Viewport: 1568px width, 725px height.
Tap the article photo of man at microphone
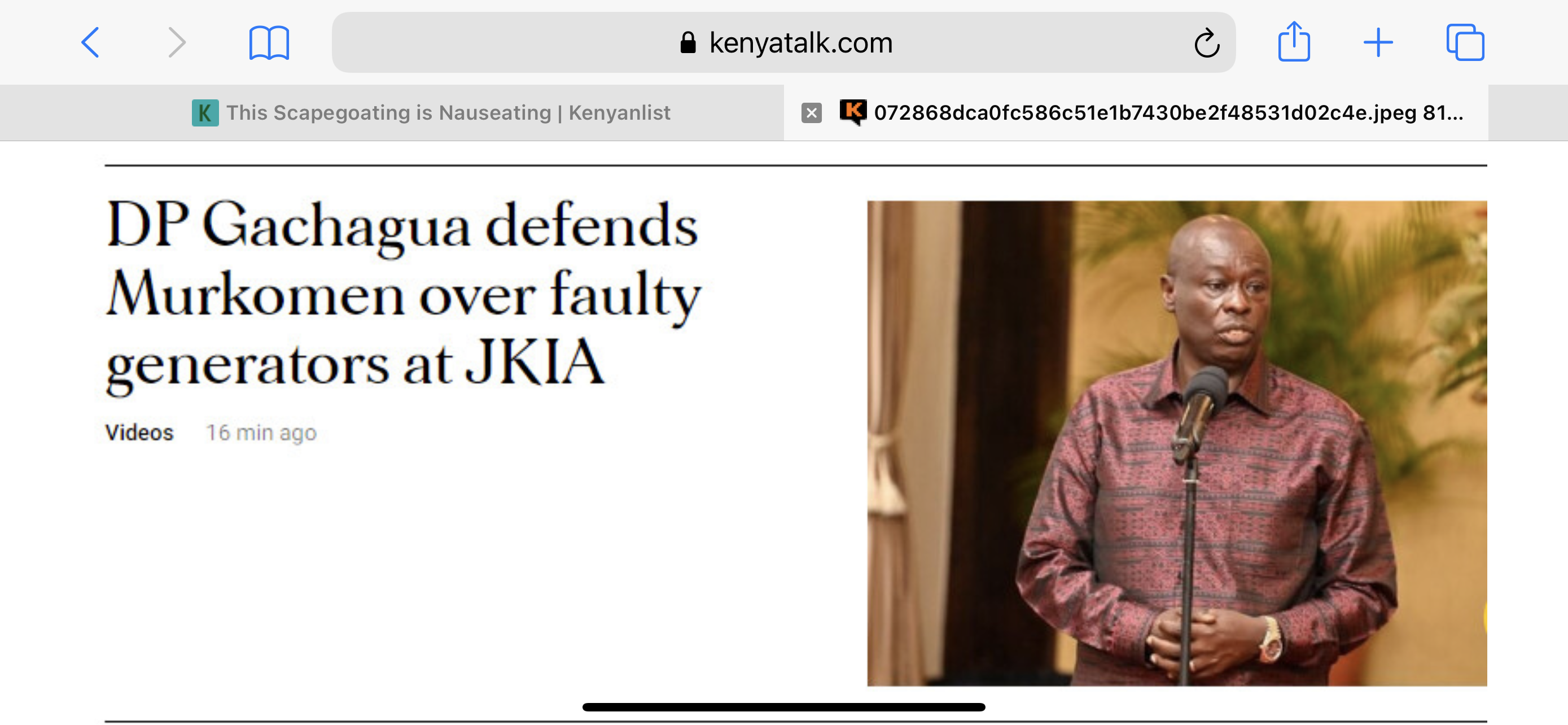(1177, 444)
